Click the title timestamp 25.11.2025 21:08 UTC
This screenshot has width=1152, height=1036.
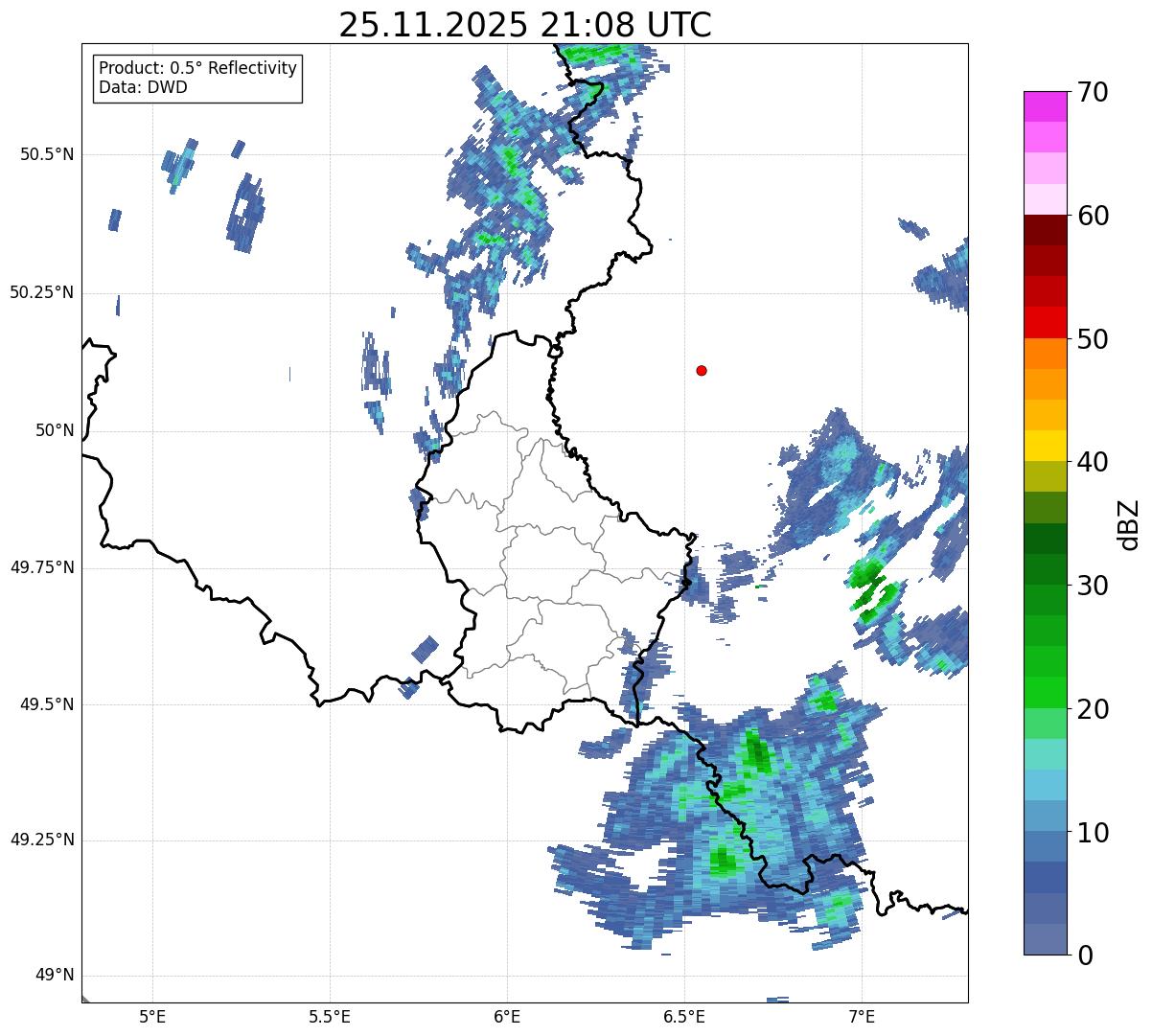pos(524,25)
